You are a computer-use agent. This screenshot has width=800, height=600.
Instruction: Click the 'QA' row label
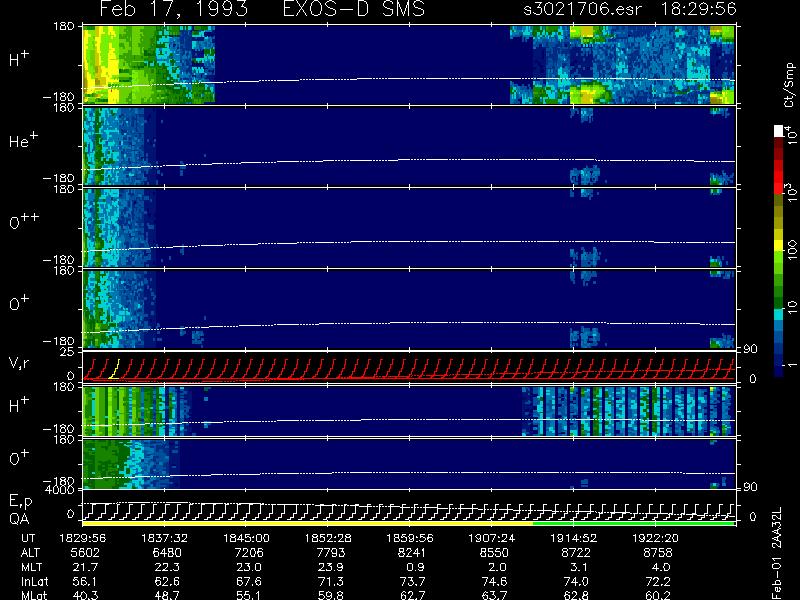coord(19,518)
